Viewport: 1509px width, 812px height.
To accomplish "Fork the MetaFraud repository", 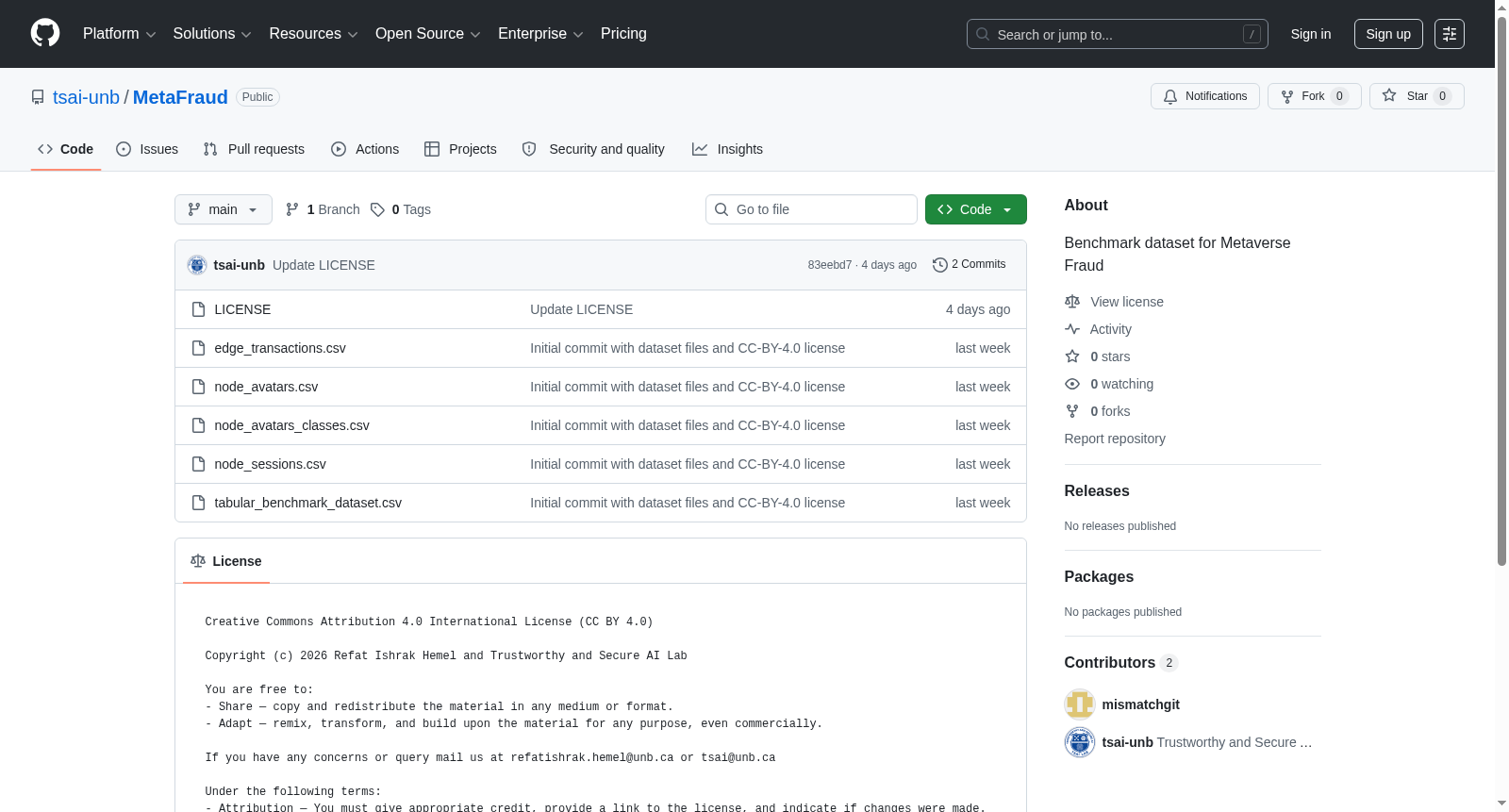I will pos(1314,96).
